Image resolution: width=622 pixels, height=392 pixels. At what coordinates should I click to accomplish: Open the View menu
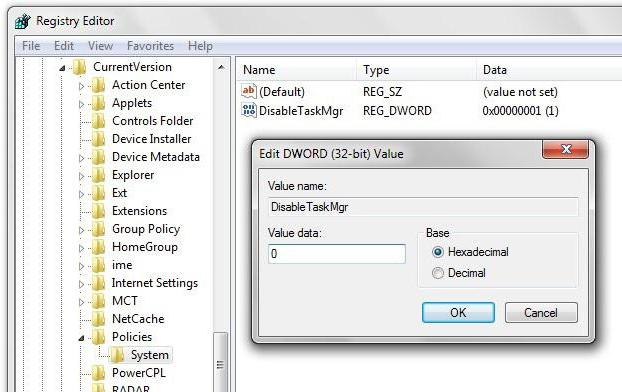[x=100, y=46]
